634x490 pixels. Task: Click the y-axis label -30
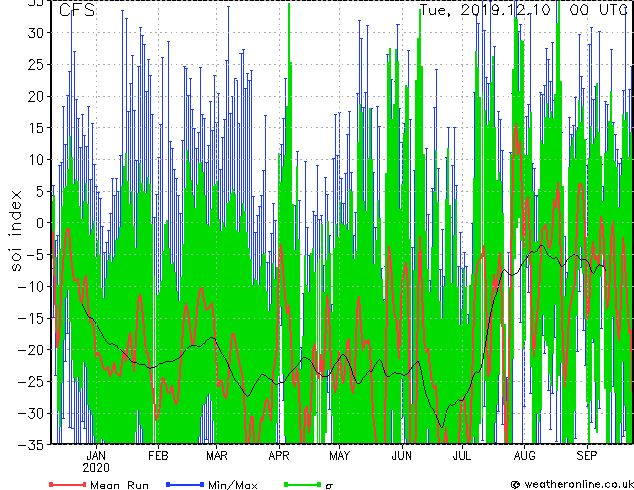point(31,413)
